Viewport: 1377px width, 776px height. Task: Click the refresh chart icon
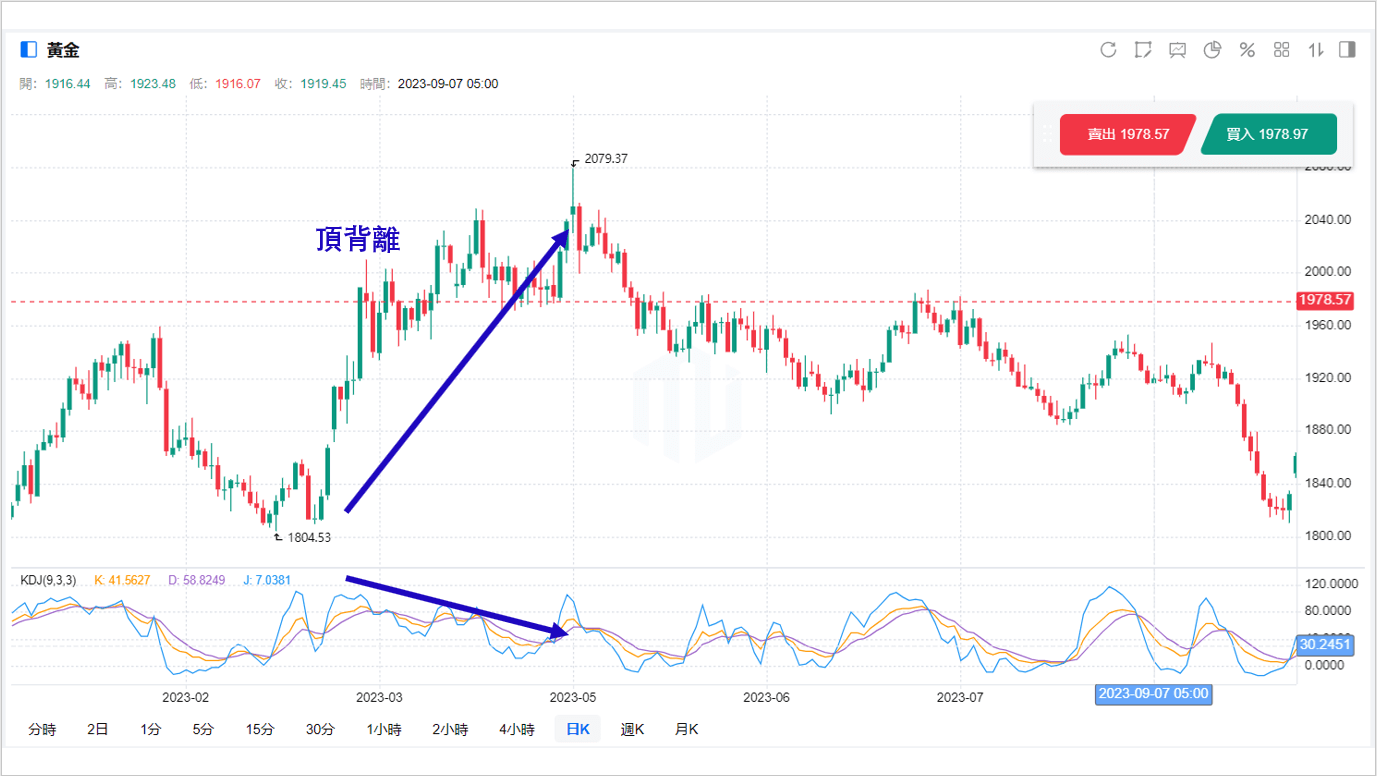tap(1108, 50)
